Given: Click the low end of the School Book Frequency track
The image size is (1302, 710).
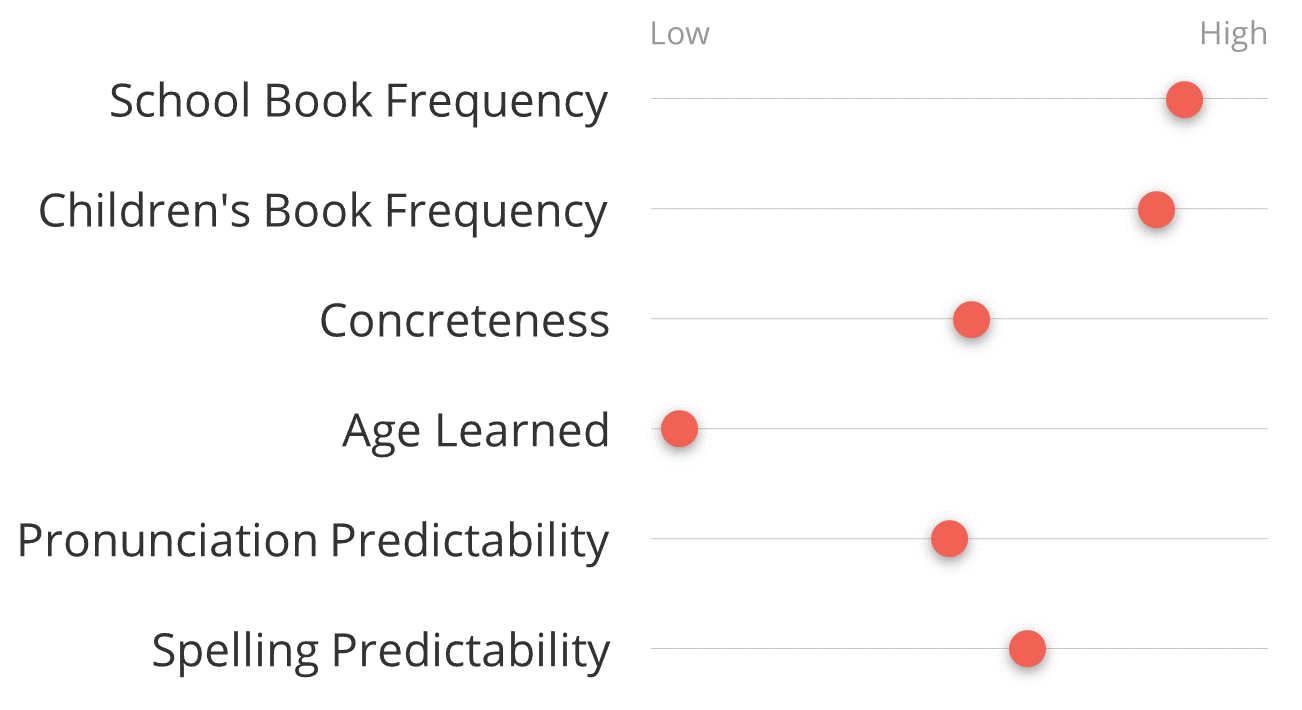Looking at the screenshot, I should click(x=656, y=98).
